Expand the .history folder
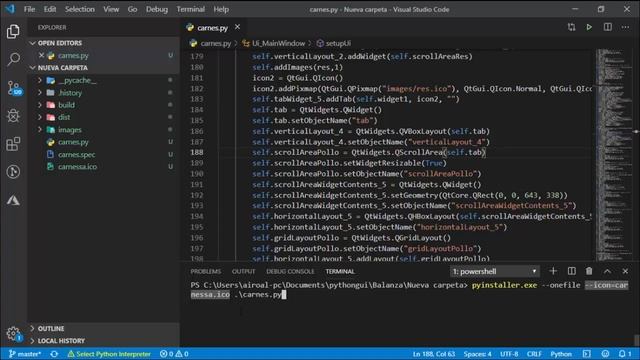The height and width of the screenshot is (360, 640). tap(40, 93)
